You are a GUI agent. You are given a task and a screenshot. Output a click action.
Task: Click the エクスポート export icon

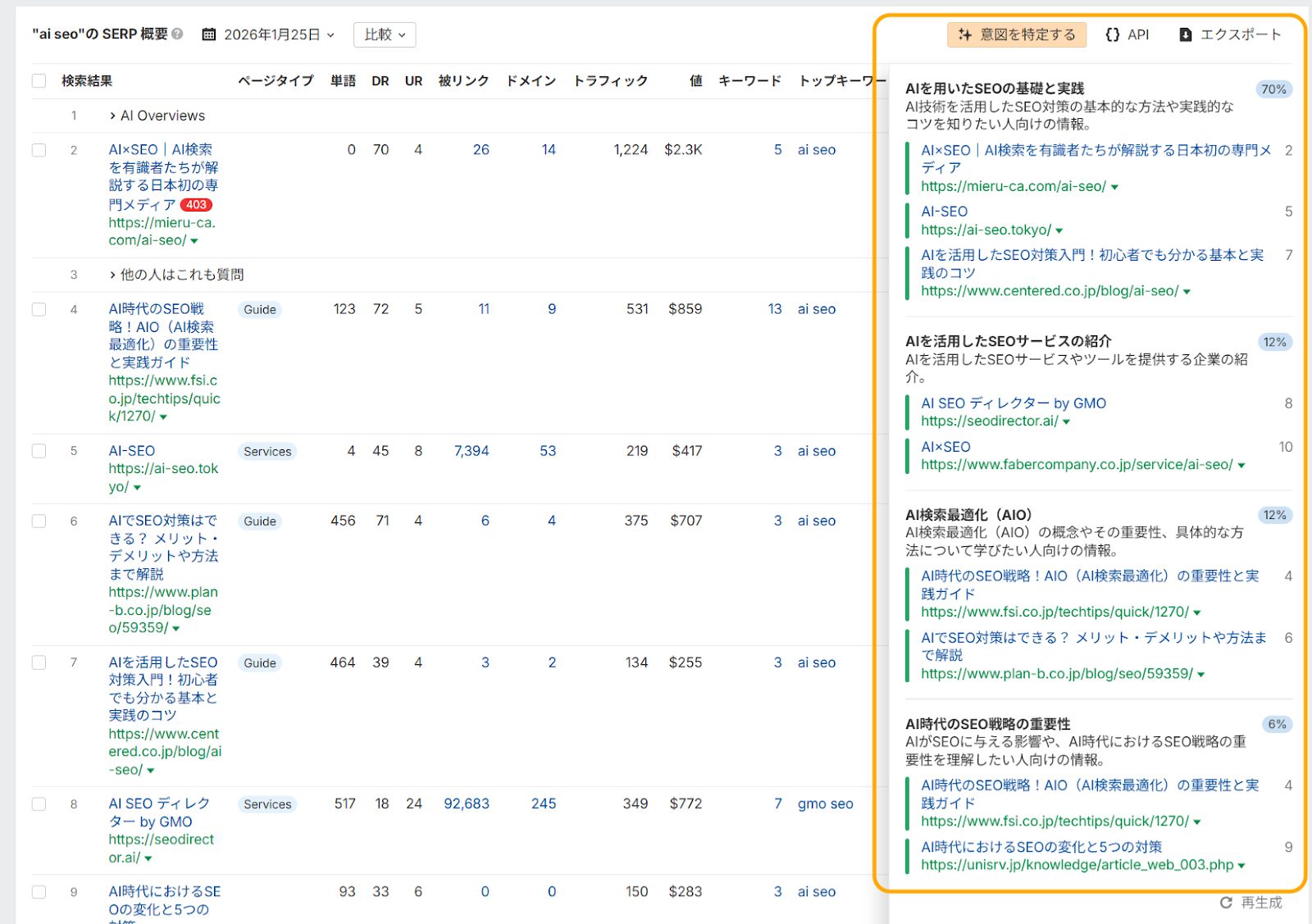pyautogui.click(x=1185, y=34)
